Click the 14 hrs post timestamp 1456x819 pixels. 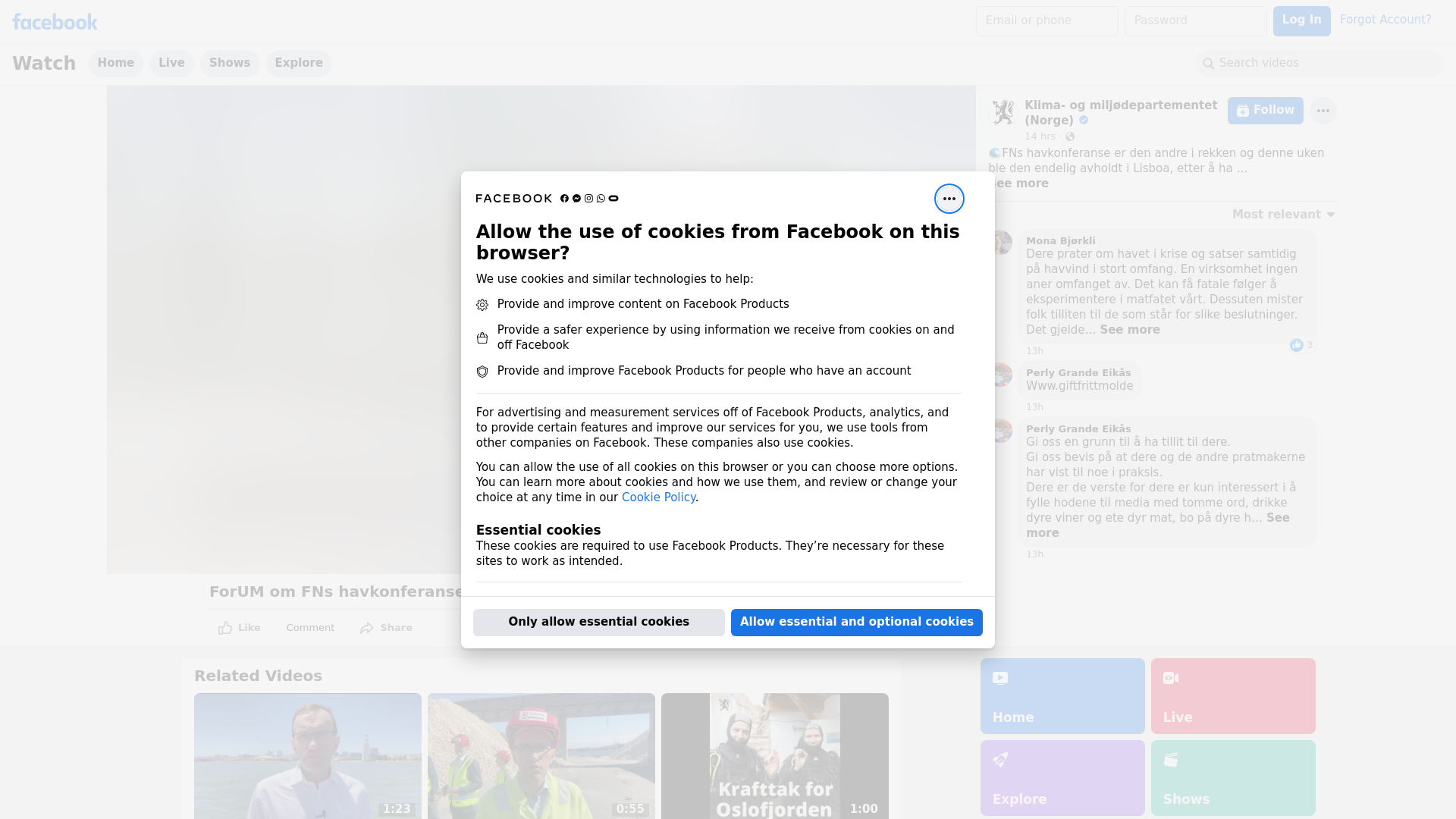coord(1040,136)
